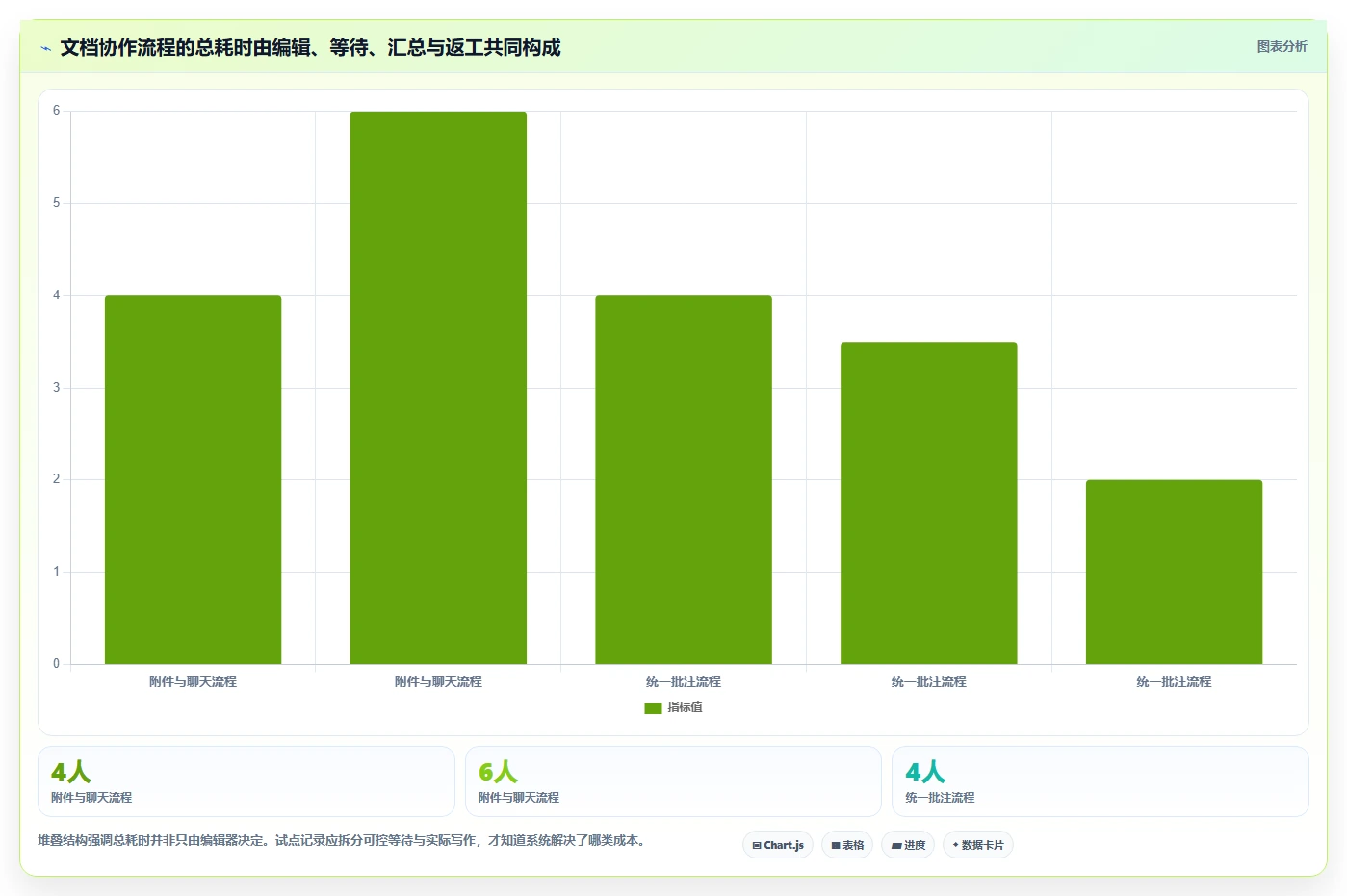Click the x-axis label under the shortest bar

[x=1174, y=681]
